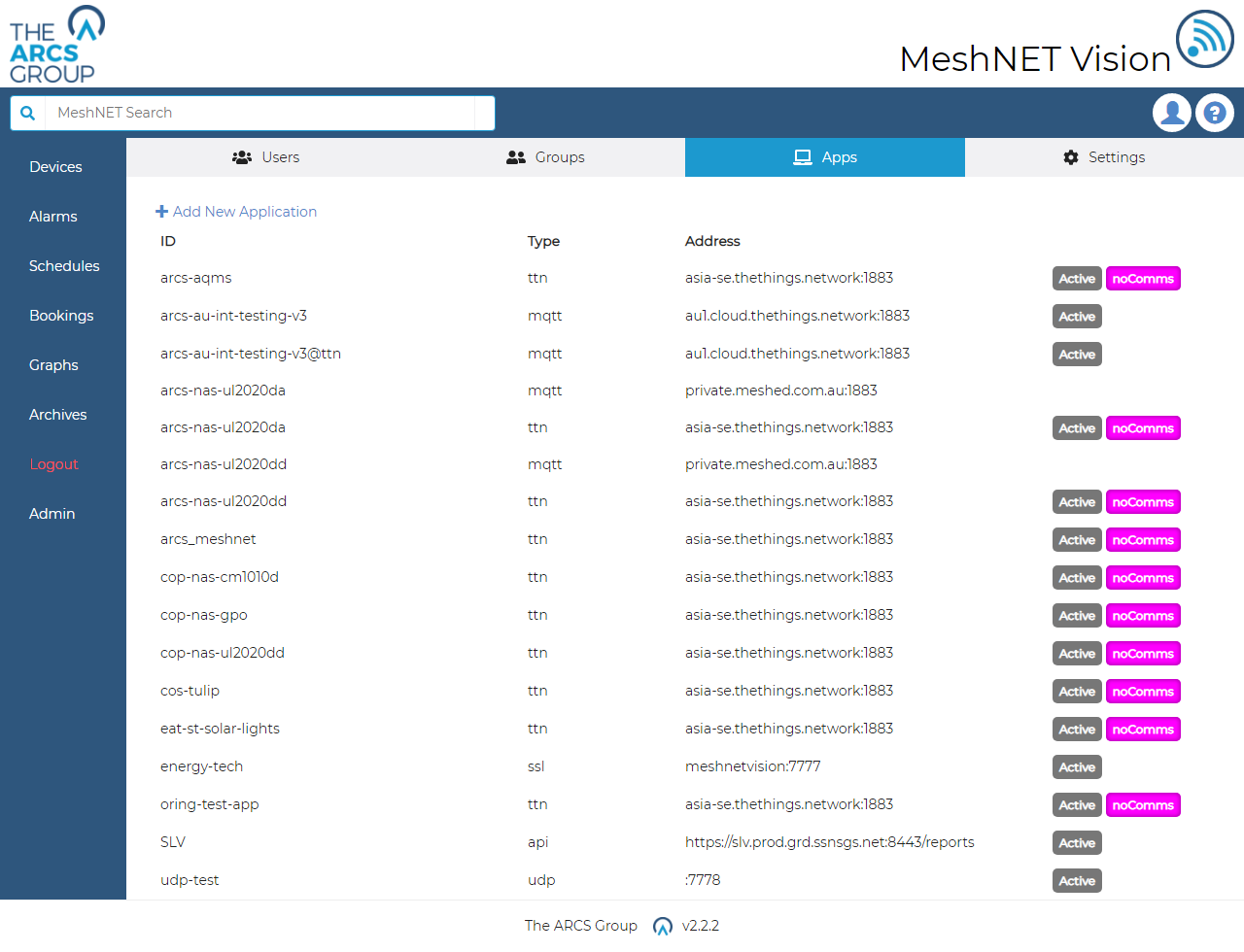Open the arcs_meshnet application entry
The width and height of the screenshot is (1244, 952).
(x=208, y=539)
